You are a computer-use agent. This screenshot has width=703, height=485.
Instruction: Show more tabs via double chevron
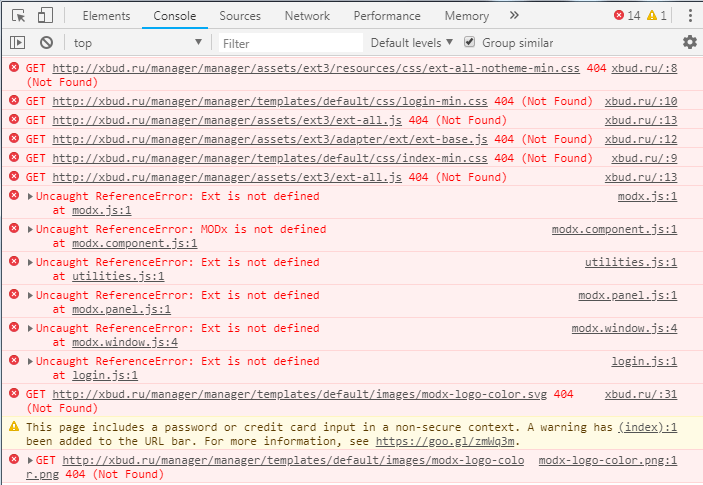pyautogui.click(x=514, y=16)
